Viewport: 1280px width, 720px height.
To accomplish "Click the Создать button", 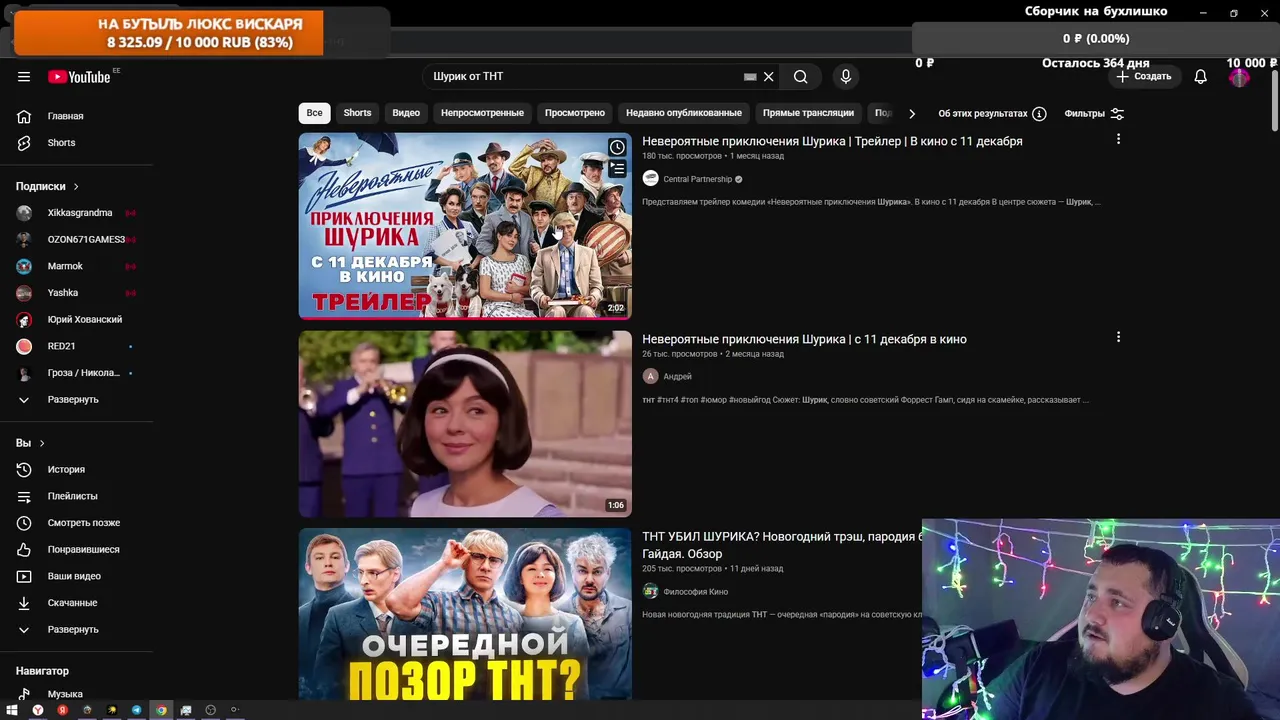I will point(1143,77).
